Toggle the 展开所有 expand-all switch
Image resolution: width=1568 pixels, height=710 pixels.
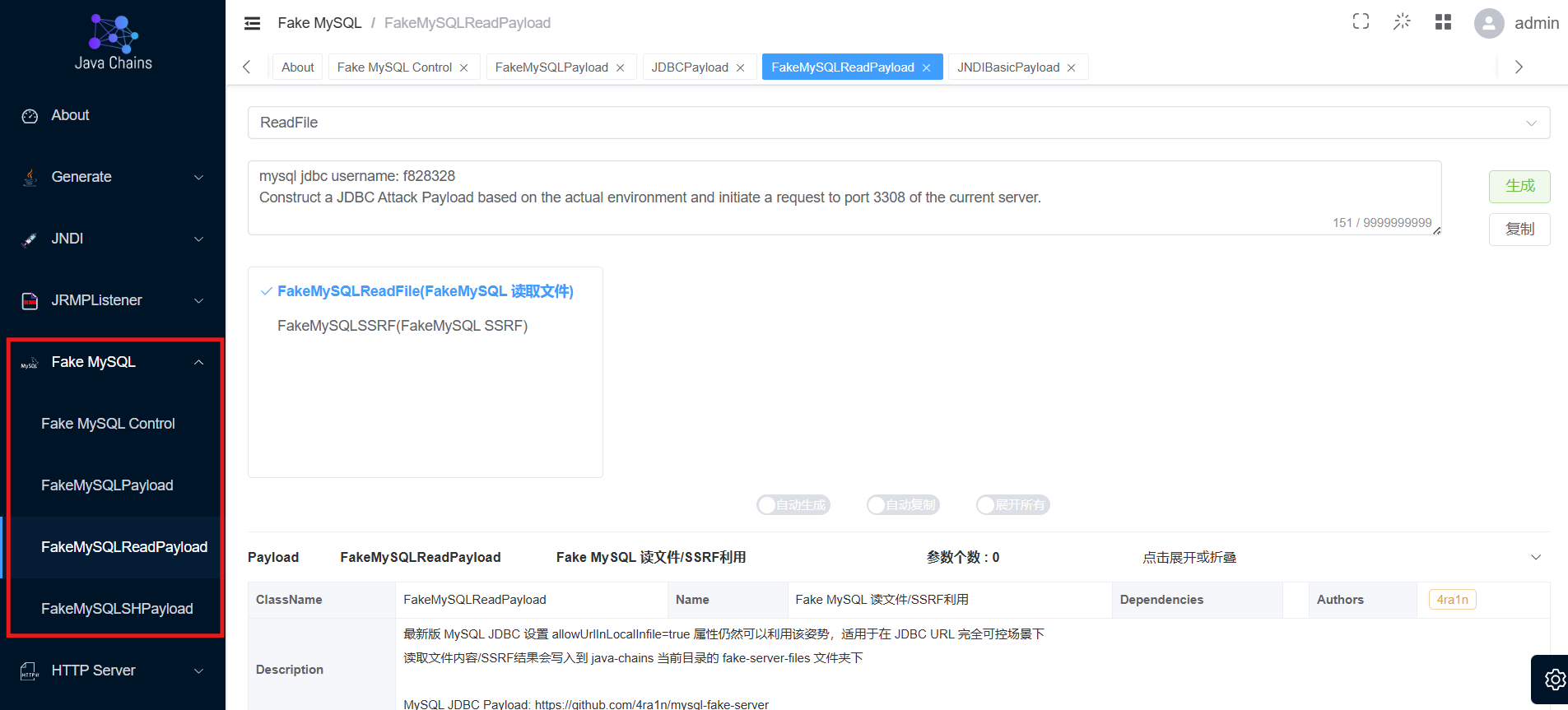1013,505
